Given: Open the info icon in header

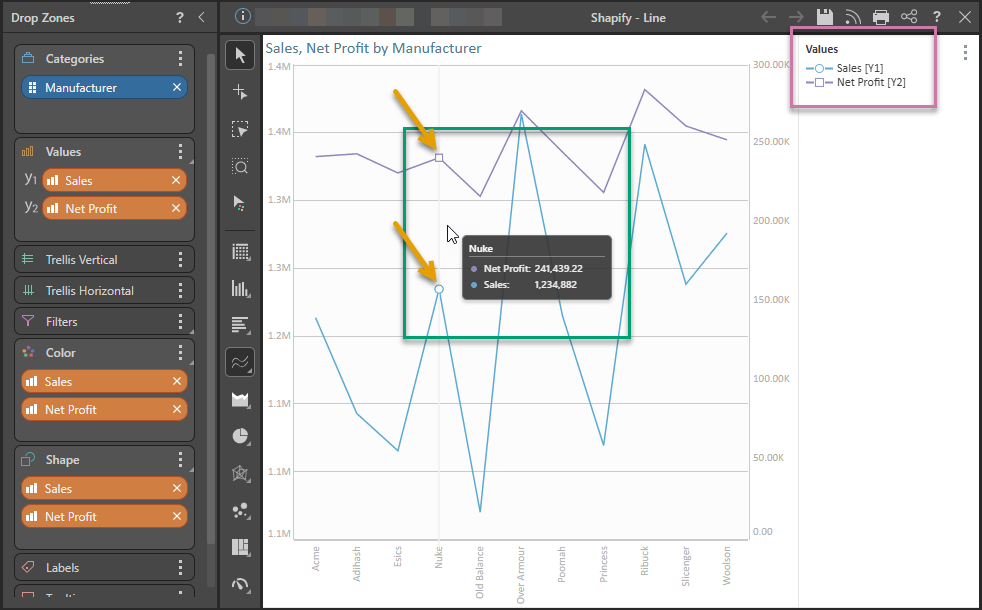Looking at the screenshot, I should click(x=242, y=16).
